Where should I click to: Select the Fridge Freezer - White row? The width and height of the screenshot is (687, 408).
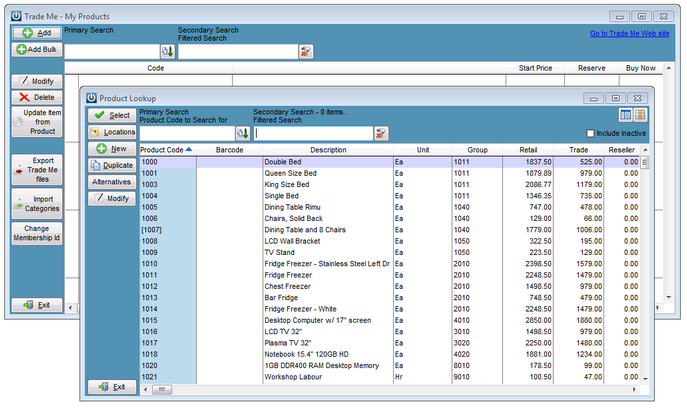click(390, 309)
